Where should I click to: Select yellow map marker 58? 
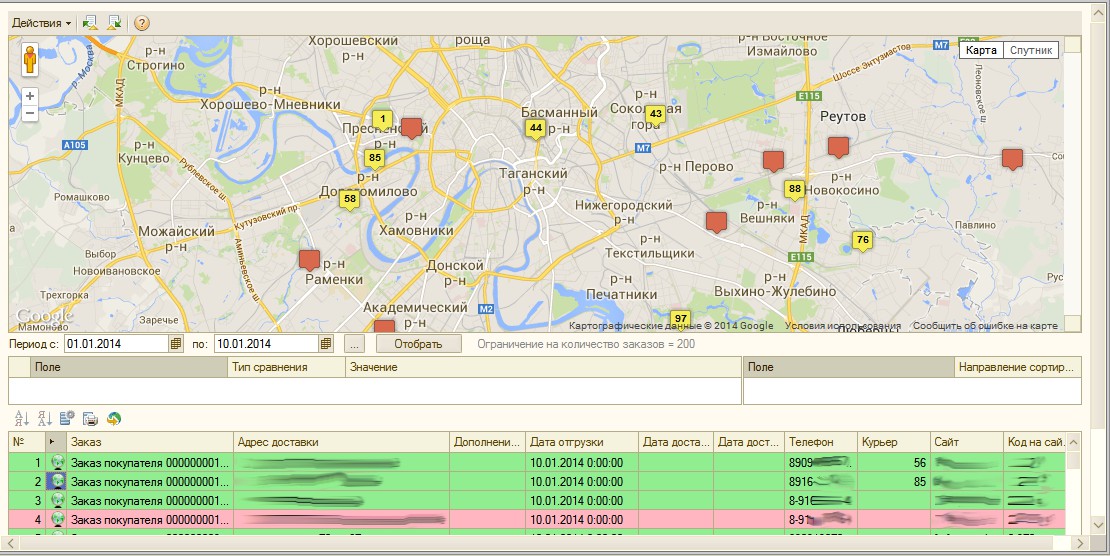(349, 200)
